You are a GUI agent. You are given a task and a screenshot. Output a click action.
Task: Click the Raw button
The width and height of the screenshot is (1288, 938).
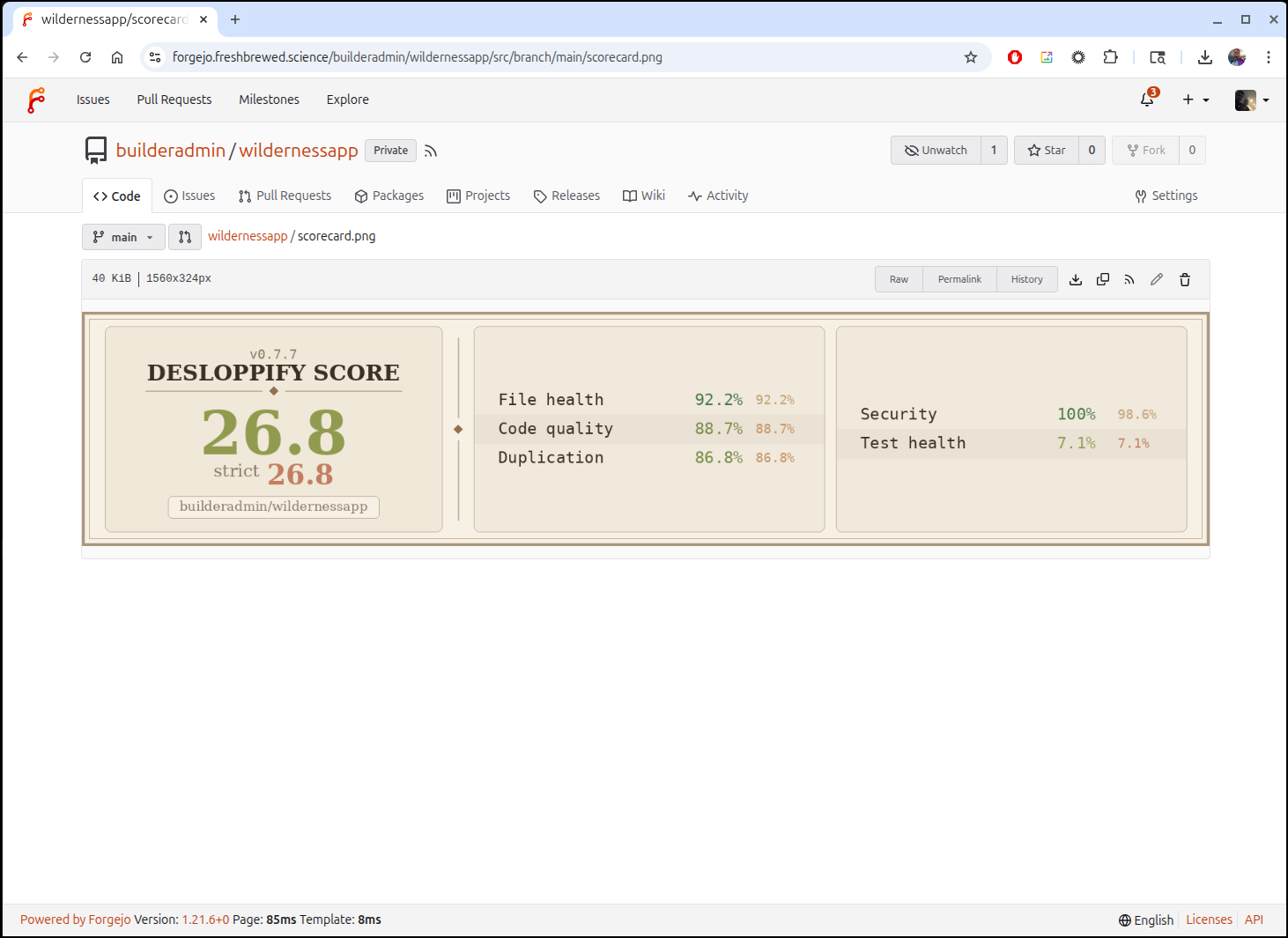pos(899,279)
